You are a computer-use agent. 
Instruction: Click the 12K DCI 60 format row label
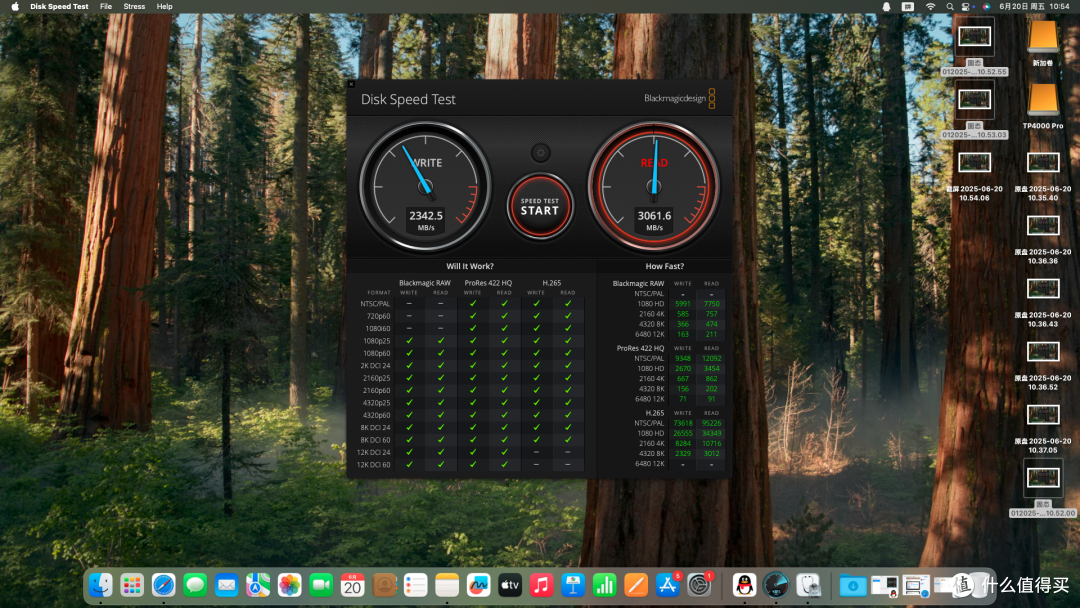pyautogui.click(x=373, y=465)
